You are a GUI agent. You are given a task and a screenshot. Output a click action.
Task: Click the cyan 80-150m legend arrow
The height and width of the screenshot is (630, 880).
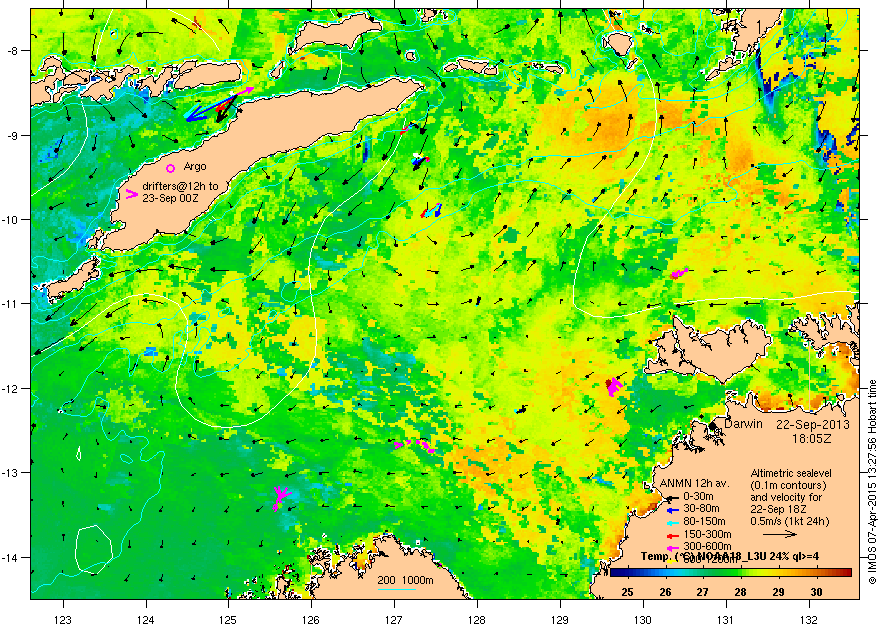[x=672, y=522]
